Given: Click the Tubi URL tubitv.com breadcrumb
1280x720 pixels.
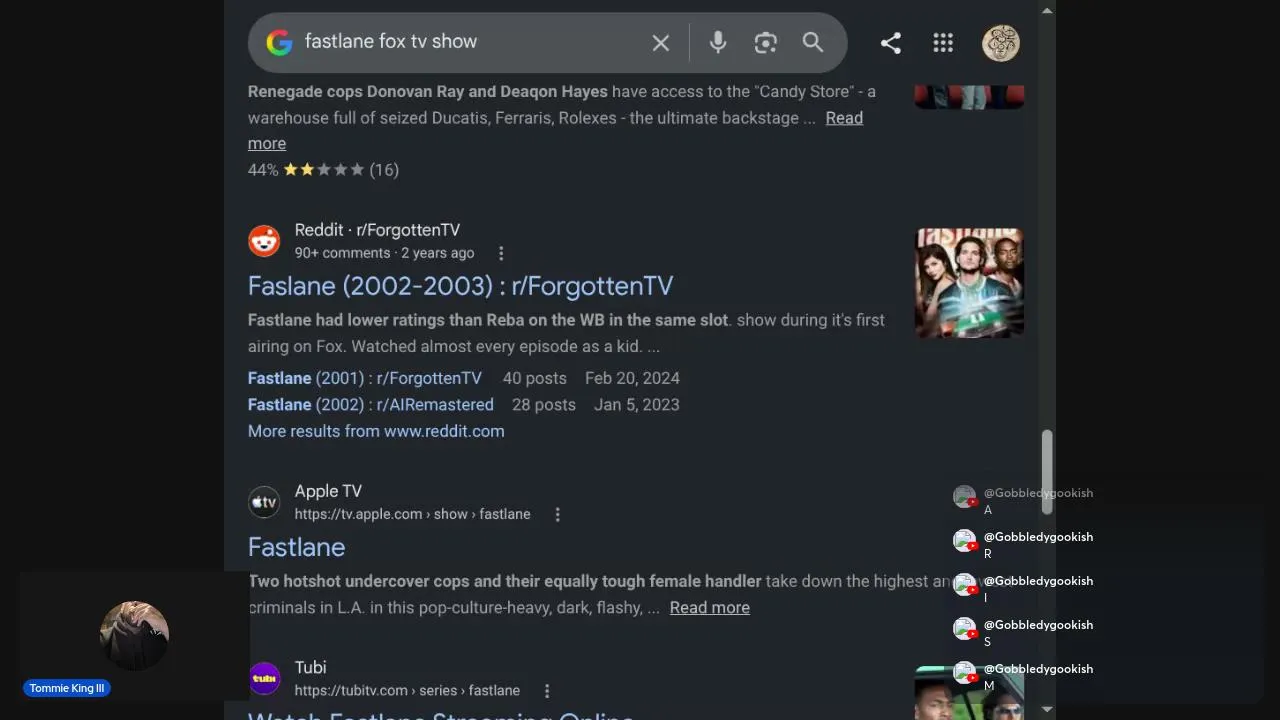Looking at the screenshot, I should 407,691.
